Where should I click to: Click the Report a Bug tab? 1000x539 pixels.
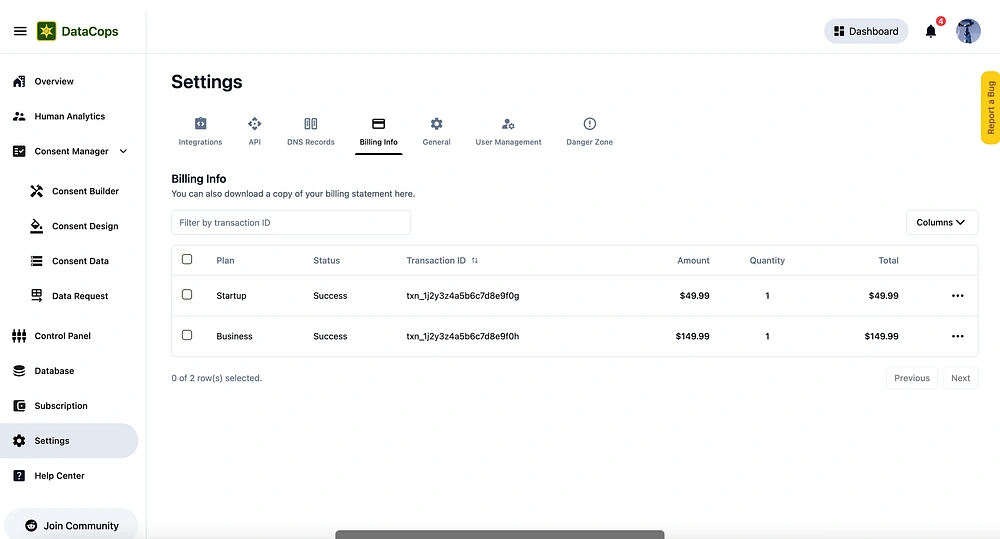pos(990,108)
